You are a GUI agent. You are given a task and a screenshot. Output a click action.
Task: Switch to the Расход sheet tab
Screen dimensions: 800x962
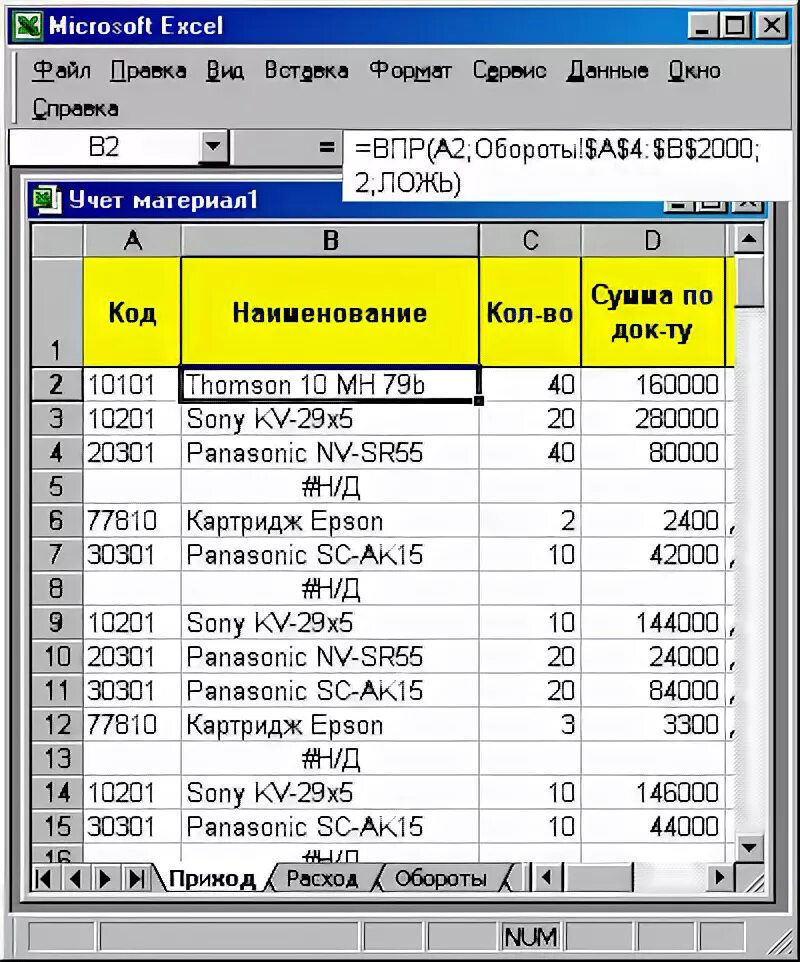tap(322, 879)
